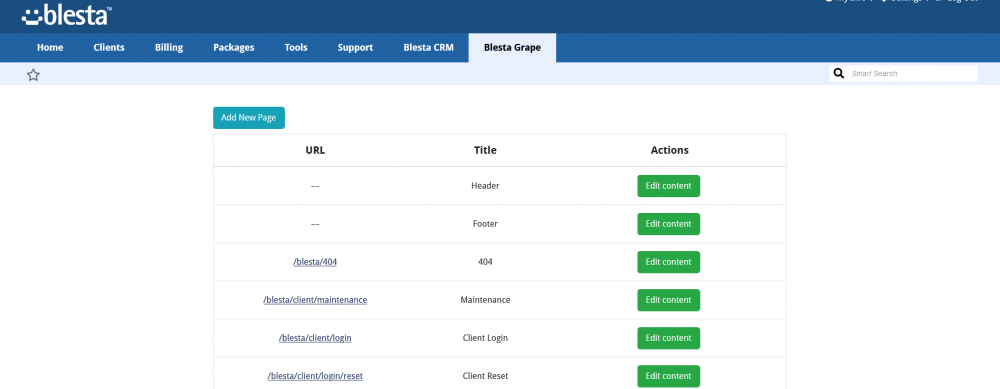1000x389 pixels.
Task: Open the Clients menu
Action: (x=109, y=47)
